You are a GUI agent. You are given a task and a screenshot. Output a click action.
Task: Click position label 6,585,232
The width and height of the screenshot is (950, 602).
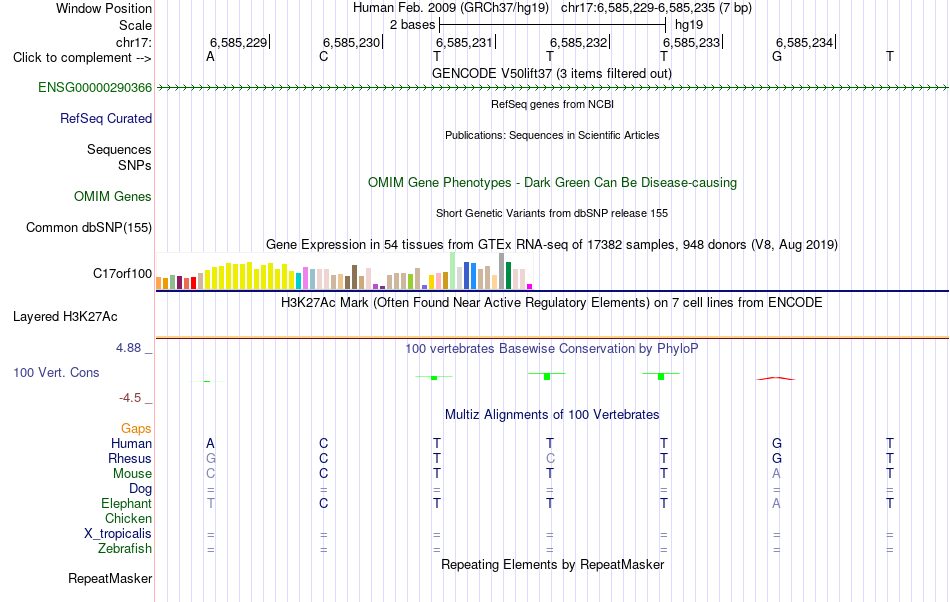point(578,42)
